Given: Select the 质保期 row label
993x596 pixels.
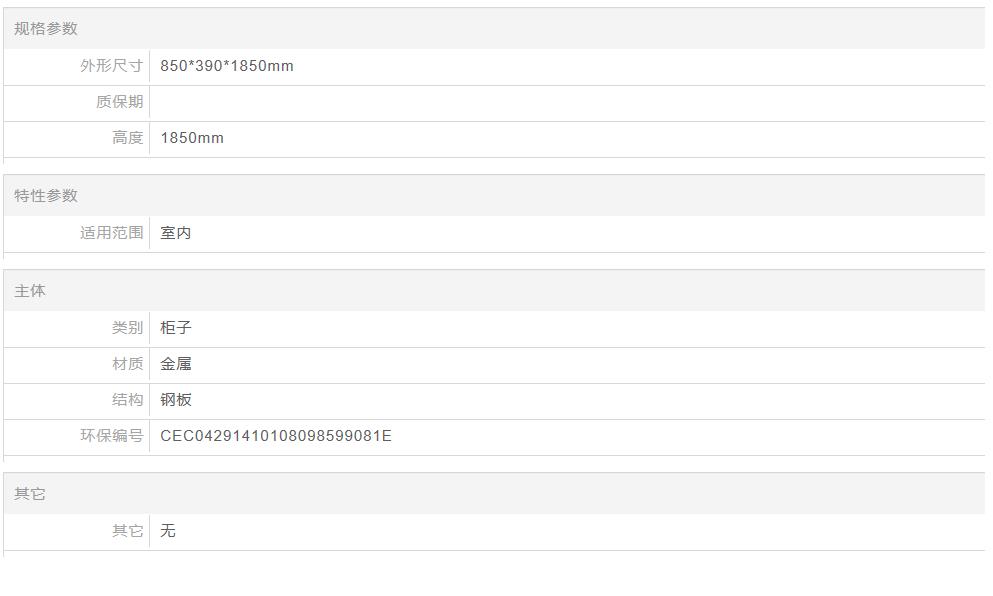Looking at the screenshot, I should pyautogui.click(x=120, y=102).
